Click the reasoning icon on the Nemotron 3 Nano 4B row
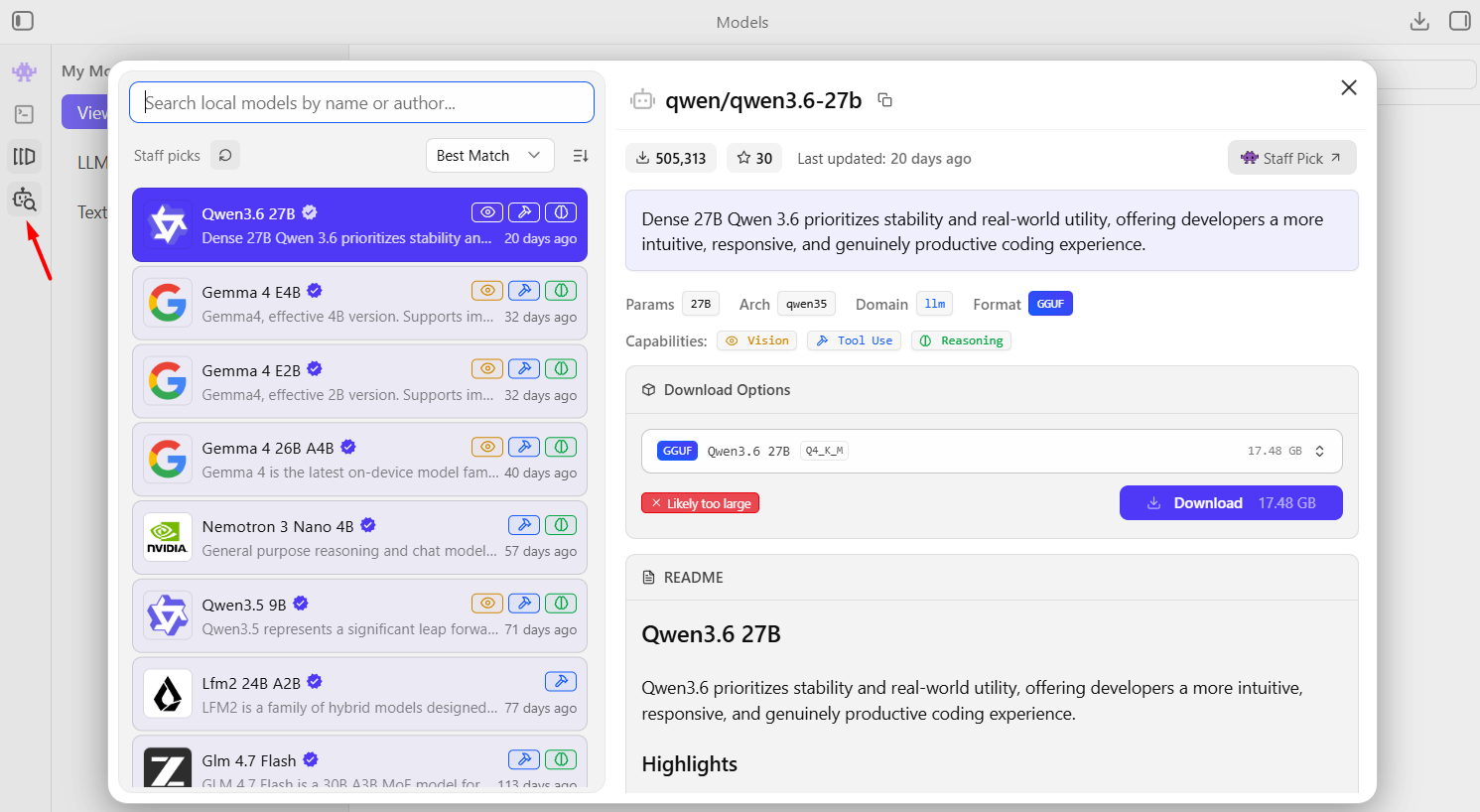1480x812 pixels. [x=561, y=525]
